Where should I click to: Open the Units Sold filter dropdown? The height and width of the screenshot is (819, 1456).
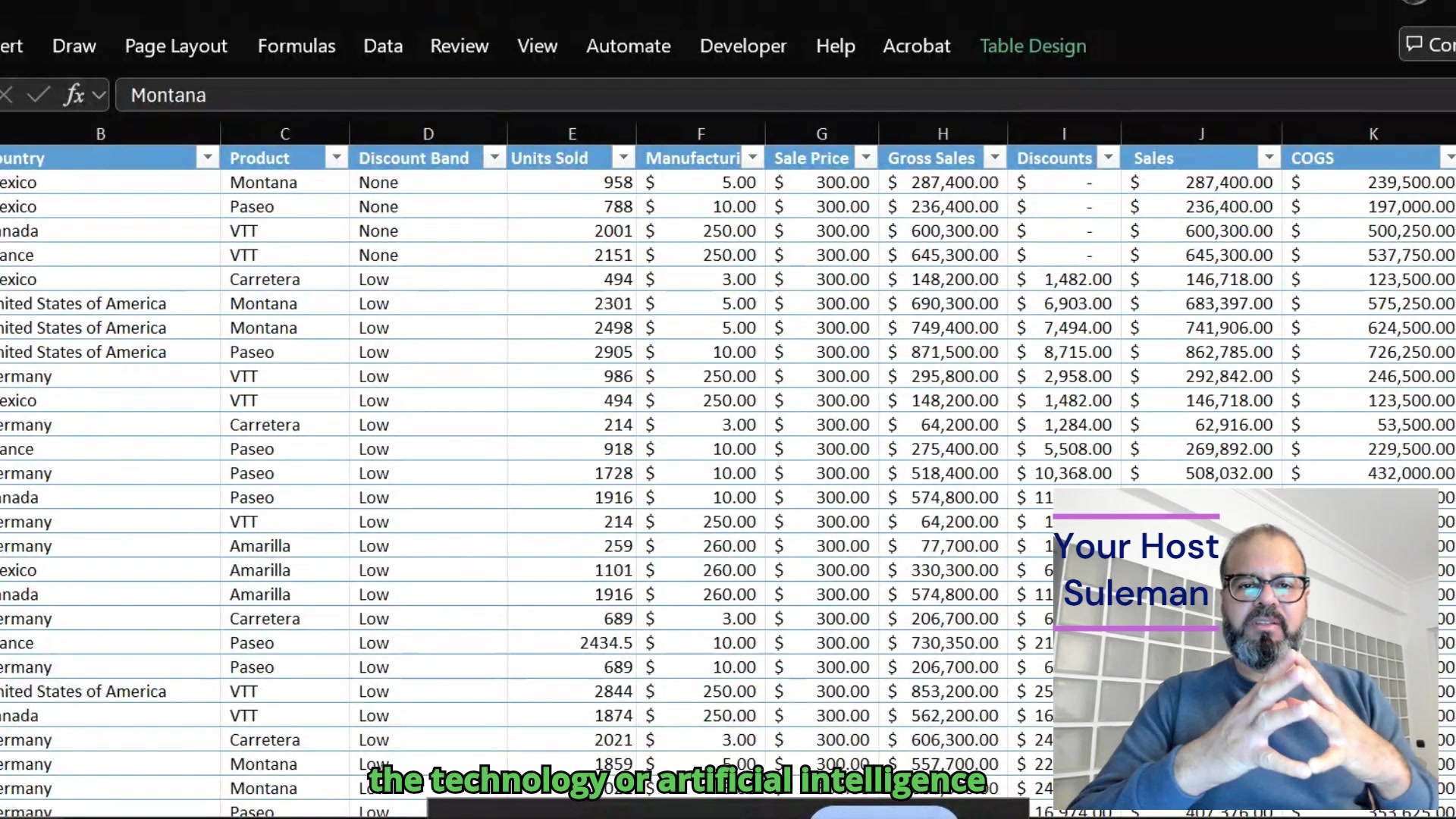(623, 158)
